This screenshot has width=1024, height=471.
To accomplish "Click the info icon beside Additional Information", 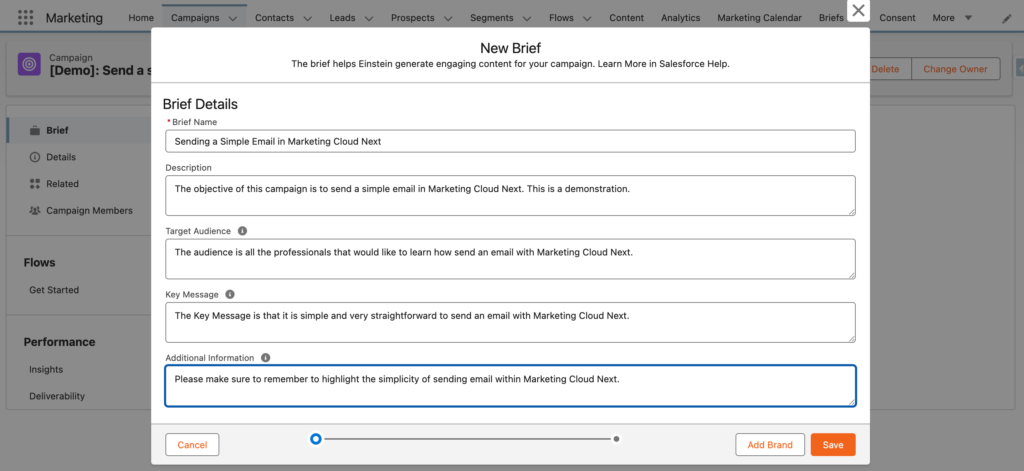I will (x=265, y=357).
